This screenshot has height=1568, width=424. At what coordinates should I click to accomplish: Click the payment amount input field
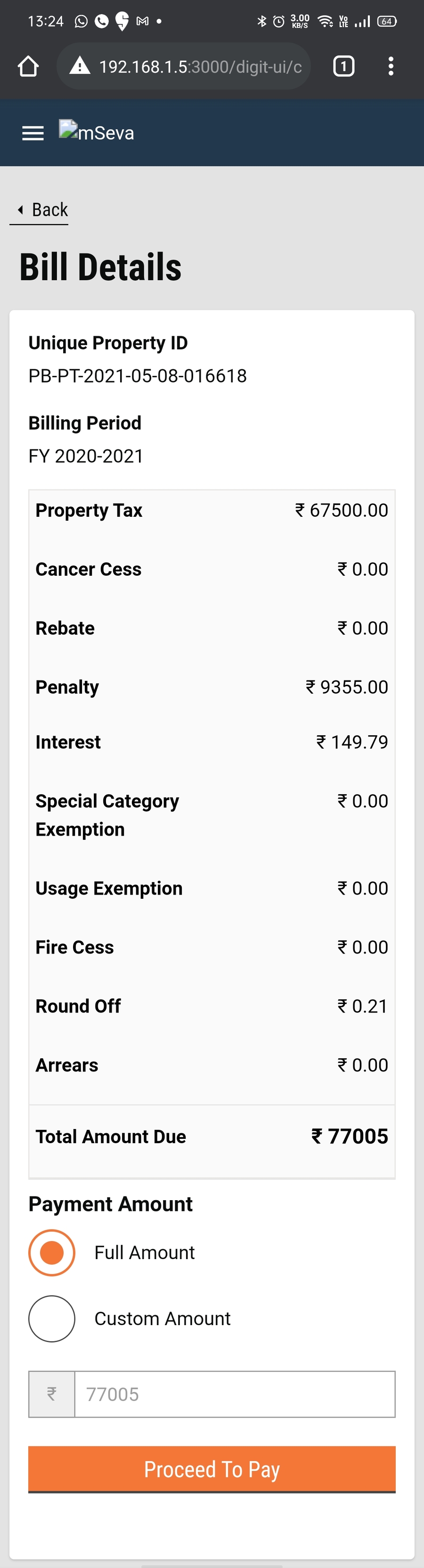(x=234, y=1394)
